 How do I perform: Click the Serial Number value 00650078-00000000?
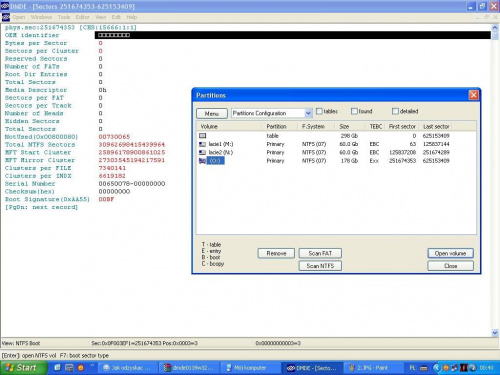click(132, 184)
